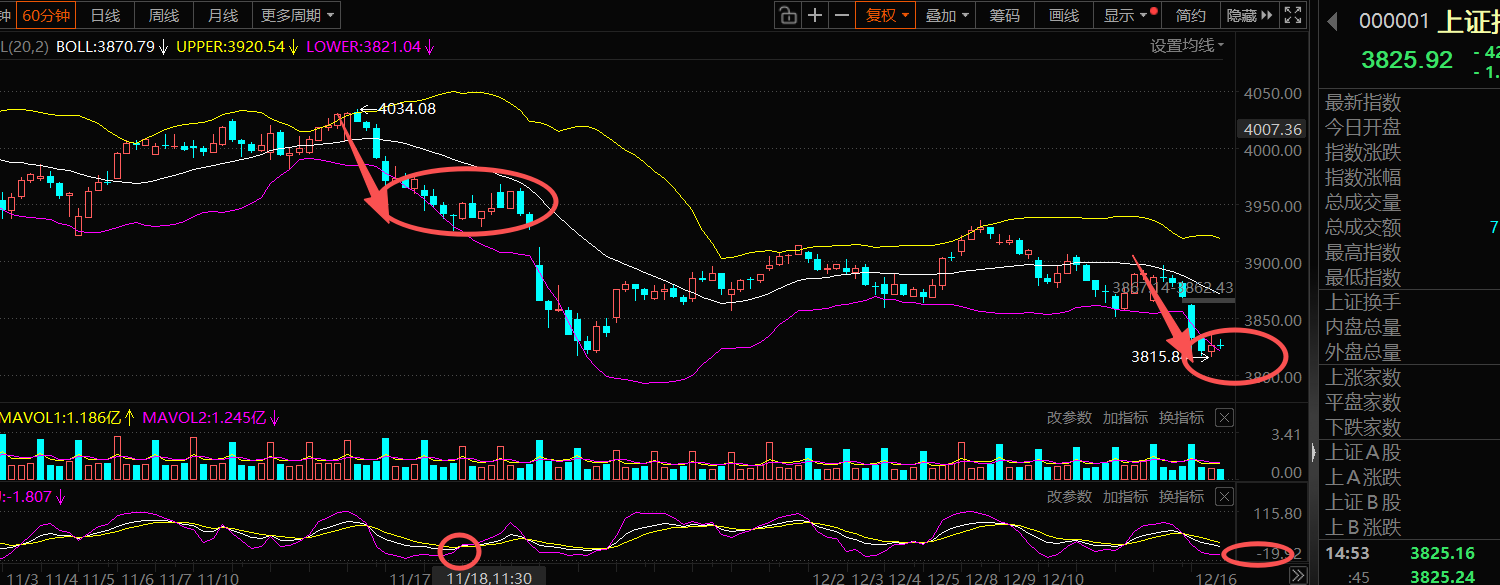This screenshot has height=585, width=1500.
Task: Open the 筹码 chip distribution view
Action: pyautogui.click(x=1005, y=15)
